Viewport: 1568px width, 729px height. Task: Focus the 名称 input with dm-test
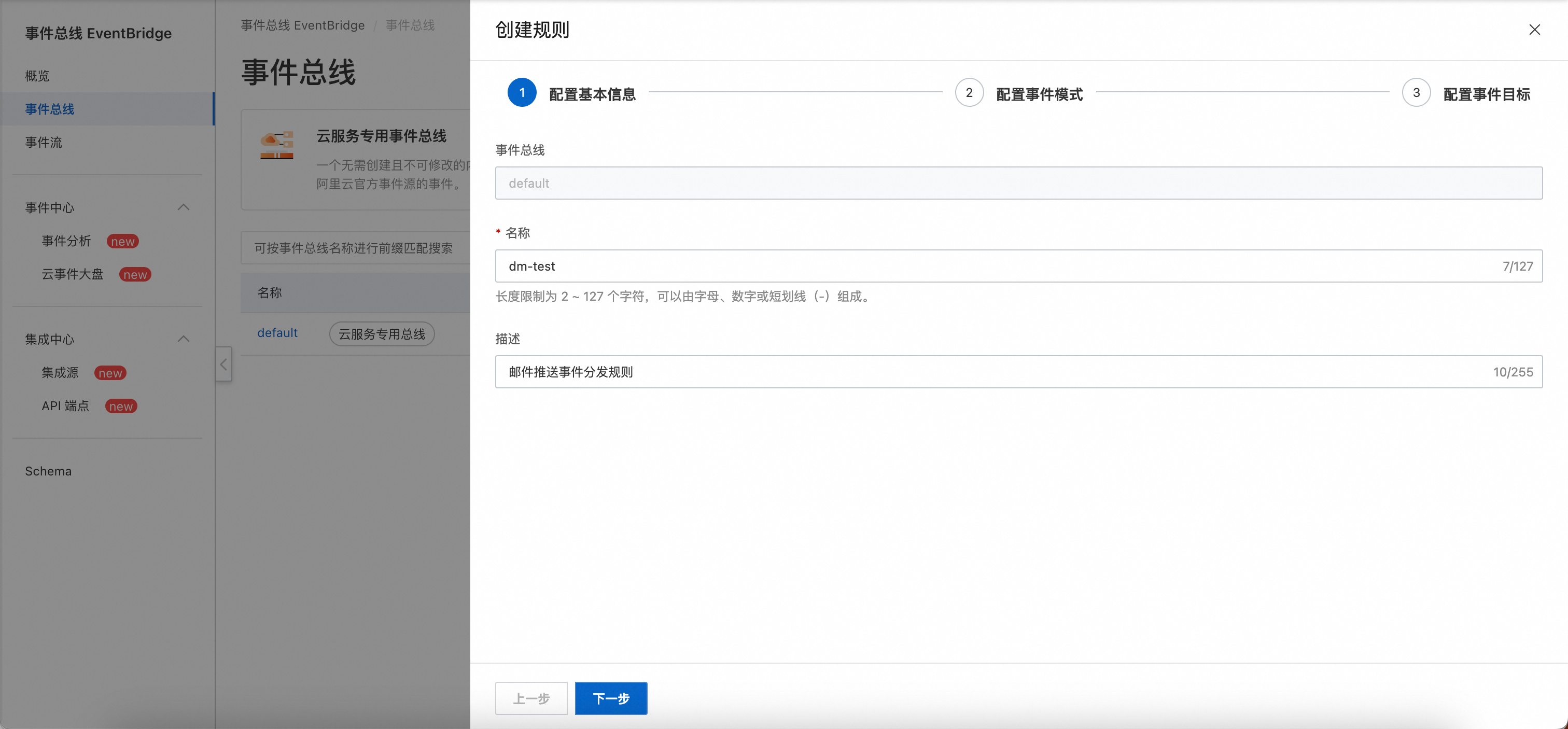[1018, 266]
